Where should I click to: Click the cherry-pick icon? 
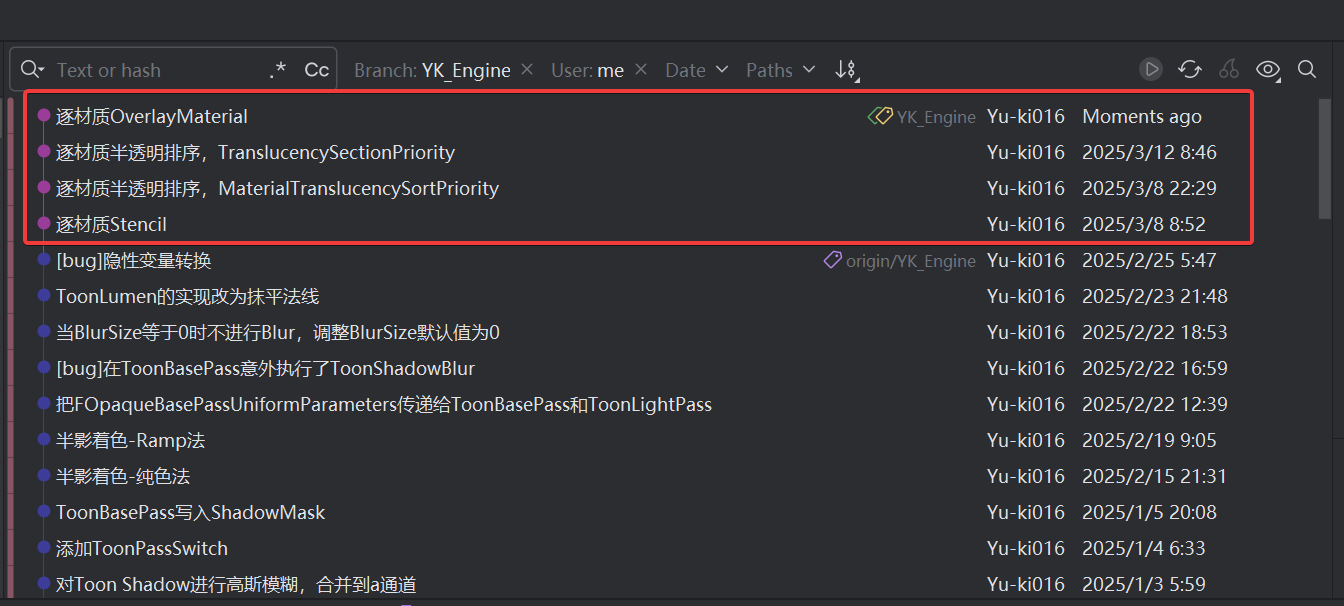[1229, 69]
